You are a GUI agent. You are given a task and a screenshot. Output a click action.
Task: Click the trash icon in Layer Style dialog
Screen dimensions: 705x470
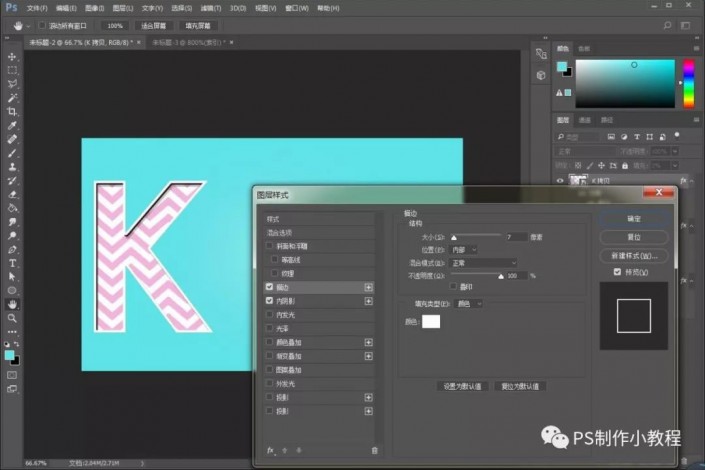(375, 450)
